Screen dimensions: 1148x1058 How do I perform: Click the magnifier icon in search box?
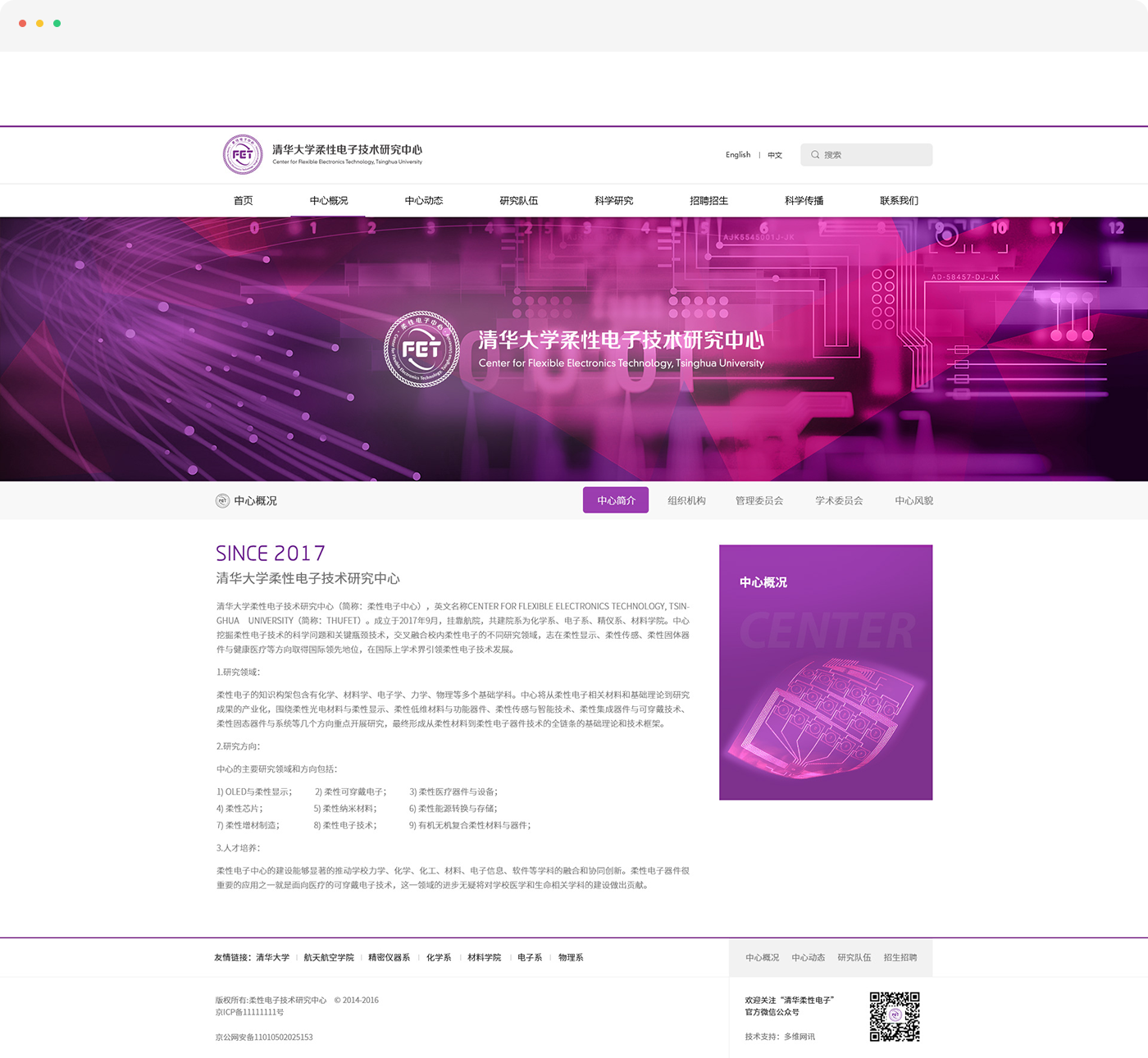(x=815, y=154)
